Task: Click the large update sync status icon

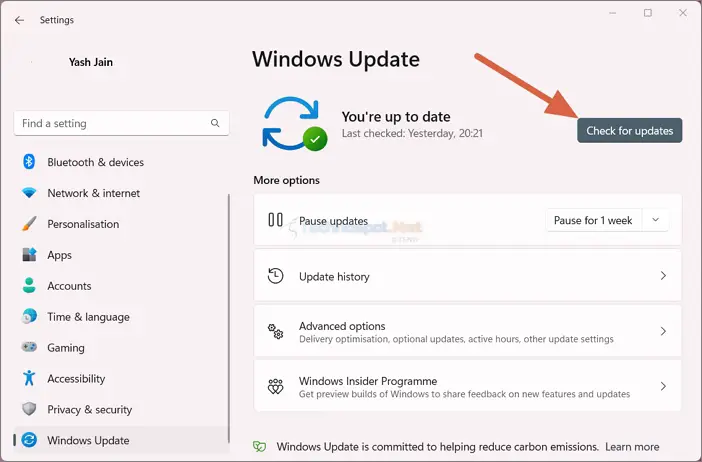Action: pyautogui.click(x=295, y=124)
